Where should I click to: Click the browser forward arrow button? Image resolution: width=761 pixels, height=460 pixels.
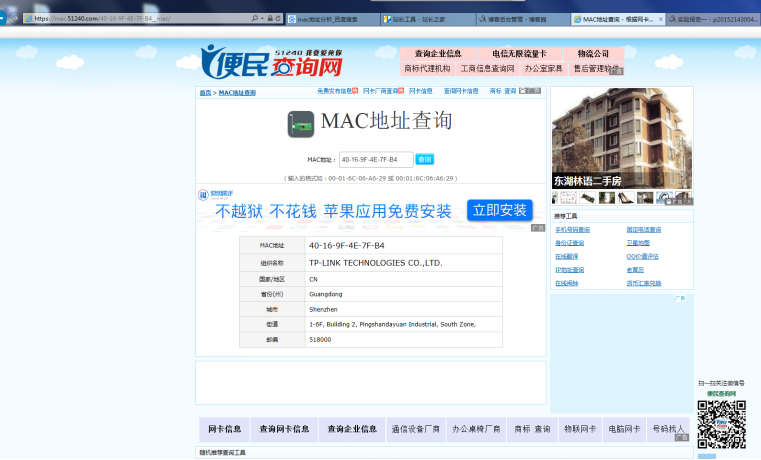pyautogui.click(x=15, y=18)
